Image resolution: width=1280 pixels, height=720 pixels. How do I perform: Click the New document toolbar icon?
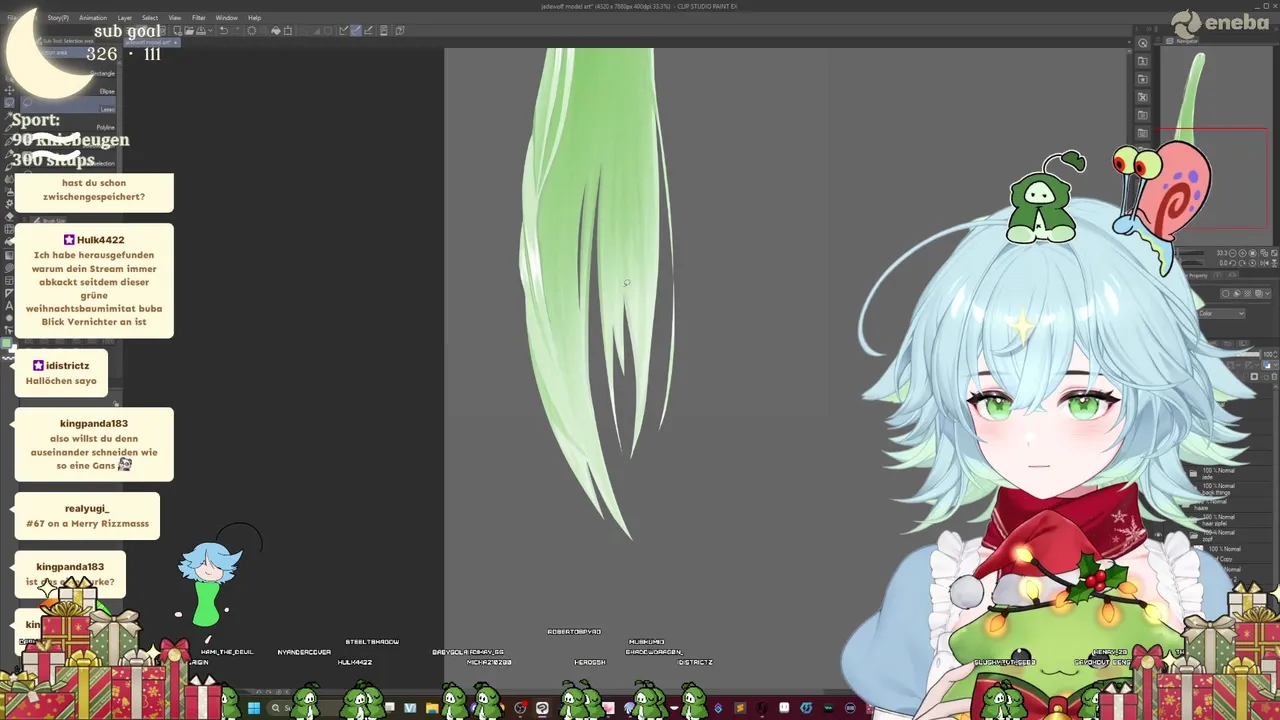(177, 30)
